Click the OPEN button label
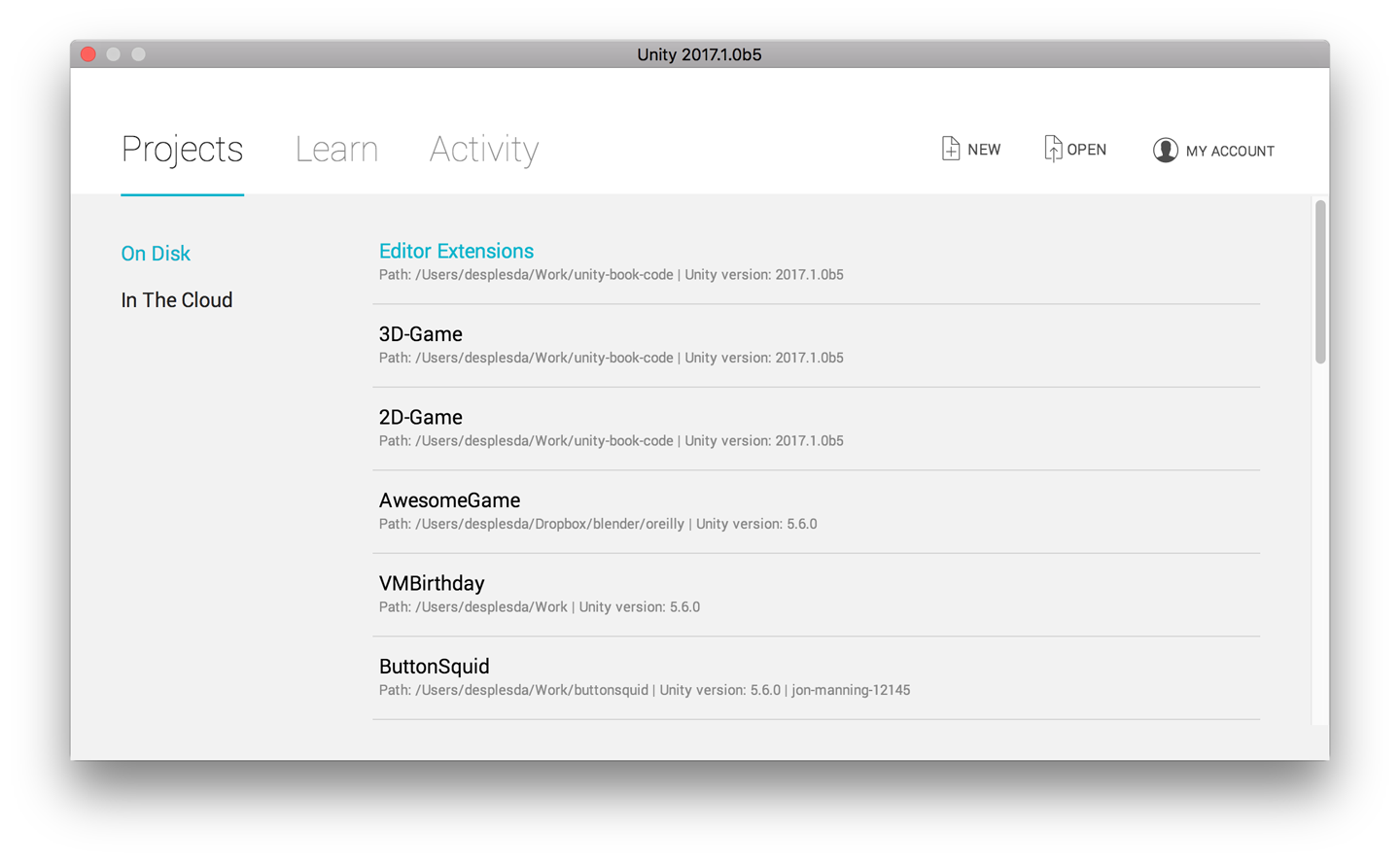Image resolution: width=1400 pixels, height=861 pixels. click(x=1086, y=150)
